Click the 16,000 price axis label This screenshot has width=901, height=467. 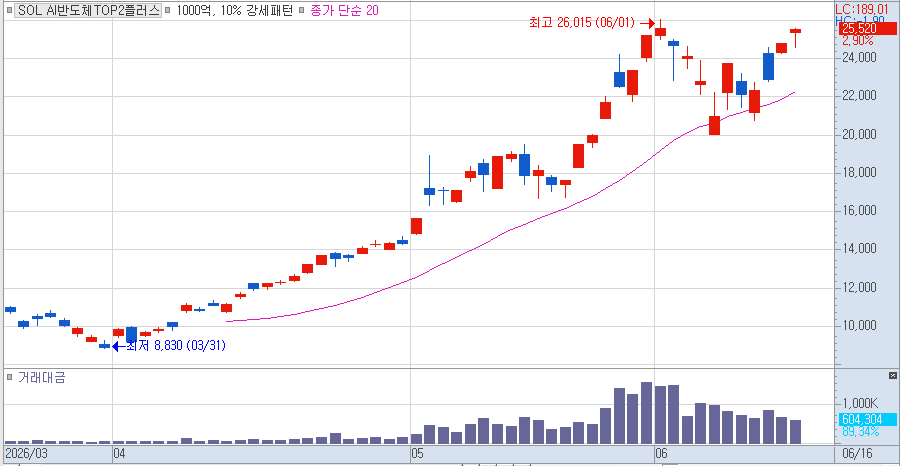pyautogui.click(x=860, y=211)
